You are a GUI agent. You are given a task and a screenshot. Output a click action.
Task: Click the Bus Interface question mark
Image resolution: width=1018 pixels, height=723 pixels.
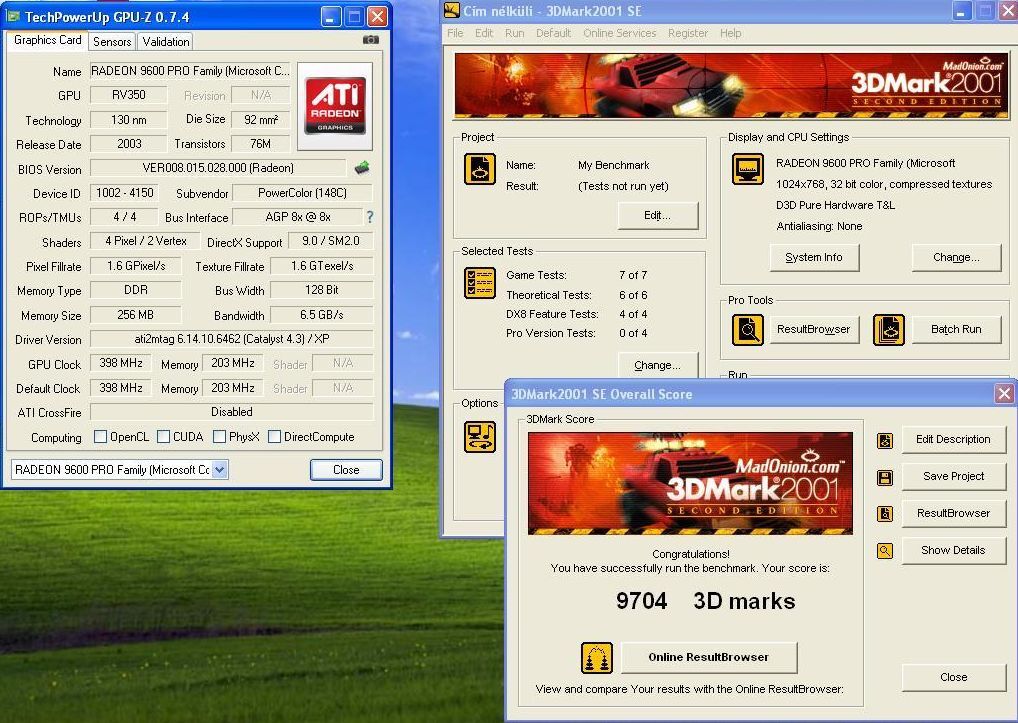(x=369, y=217)
